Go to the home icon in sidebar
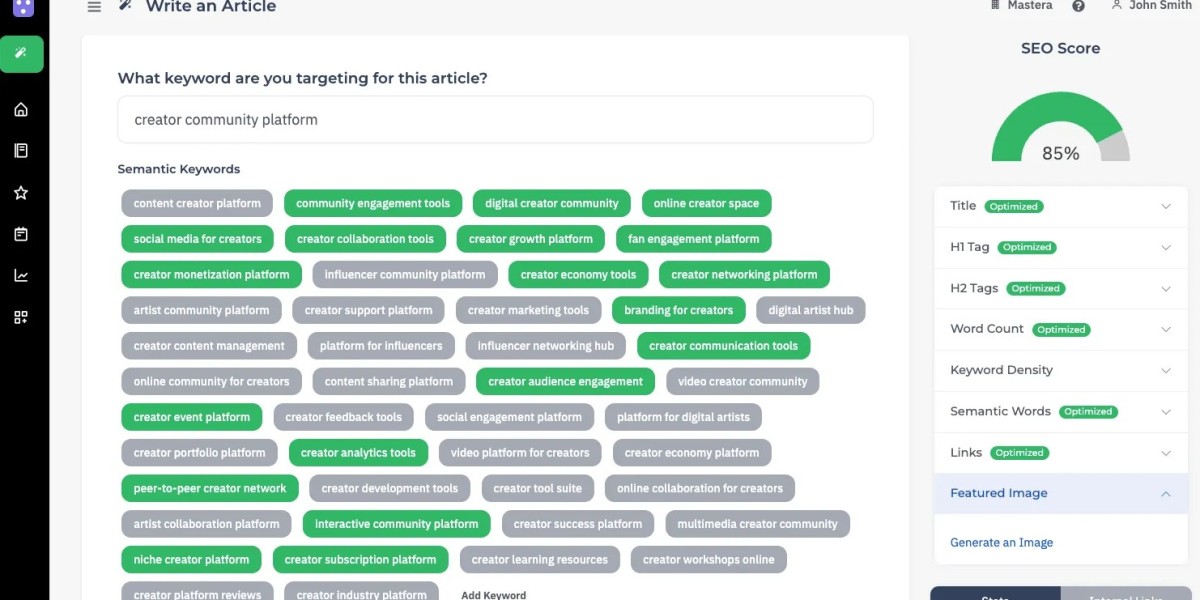 point(21,110)
